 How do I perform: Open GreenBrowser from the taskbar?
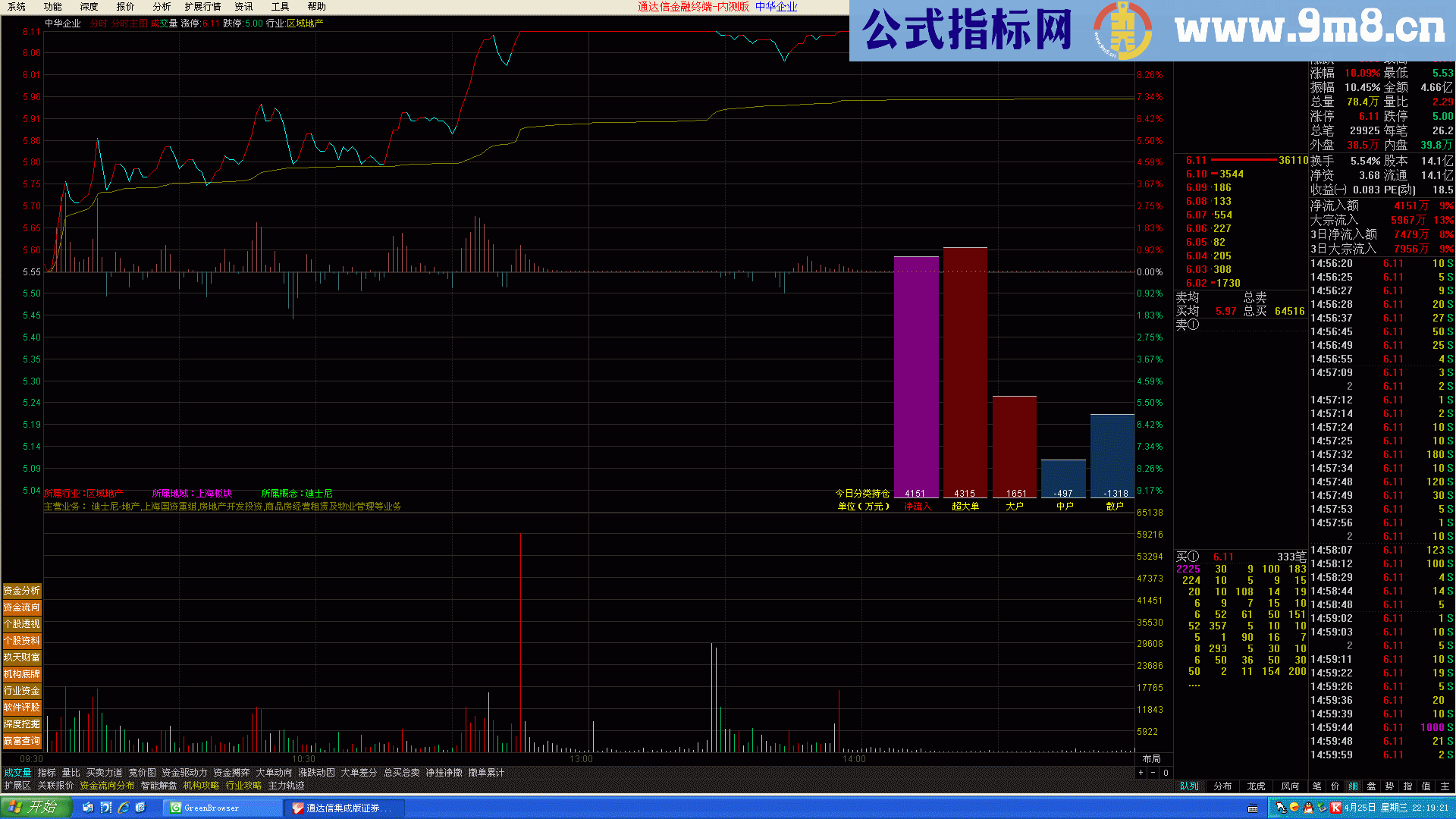pyautogui.click(x=221, y=808)
